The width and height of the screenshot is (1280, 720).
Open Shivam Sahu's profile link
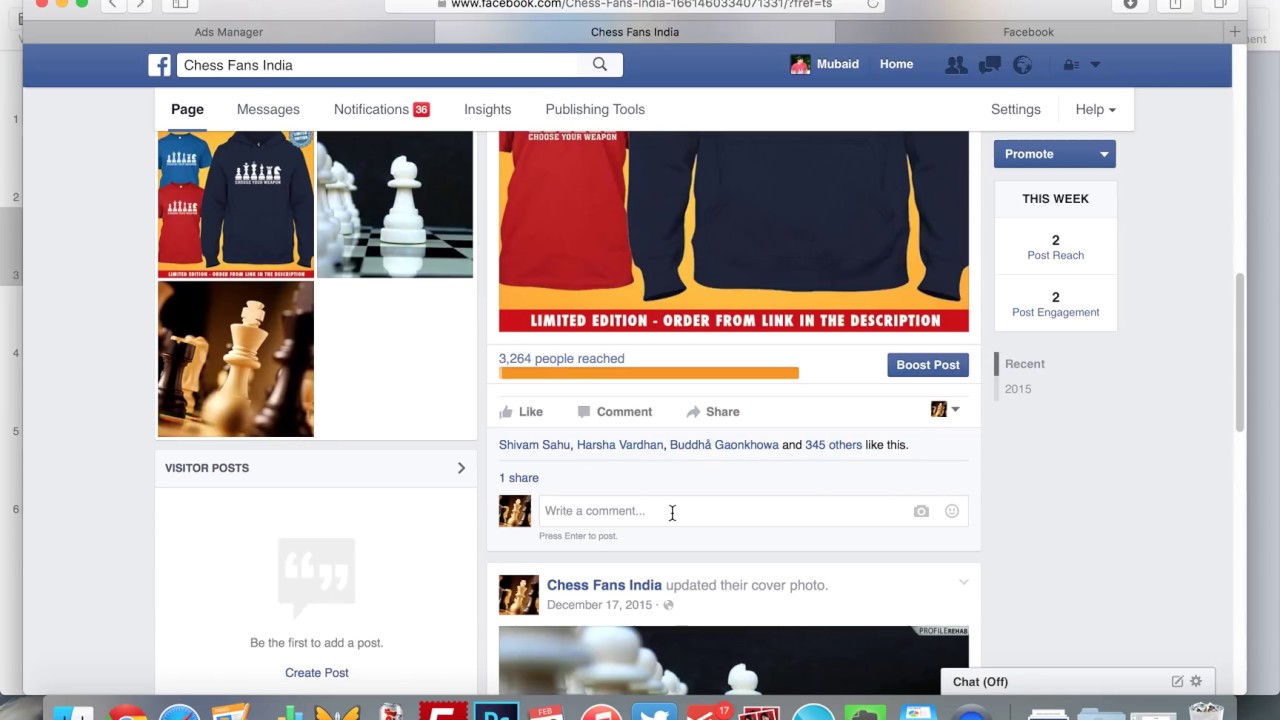(534, 445)
